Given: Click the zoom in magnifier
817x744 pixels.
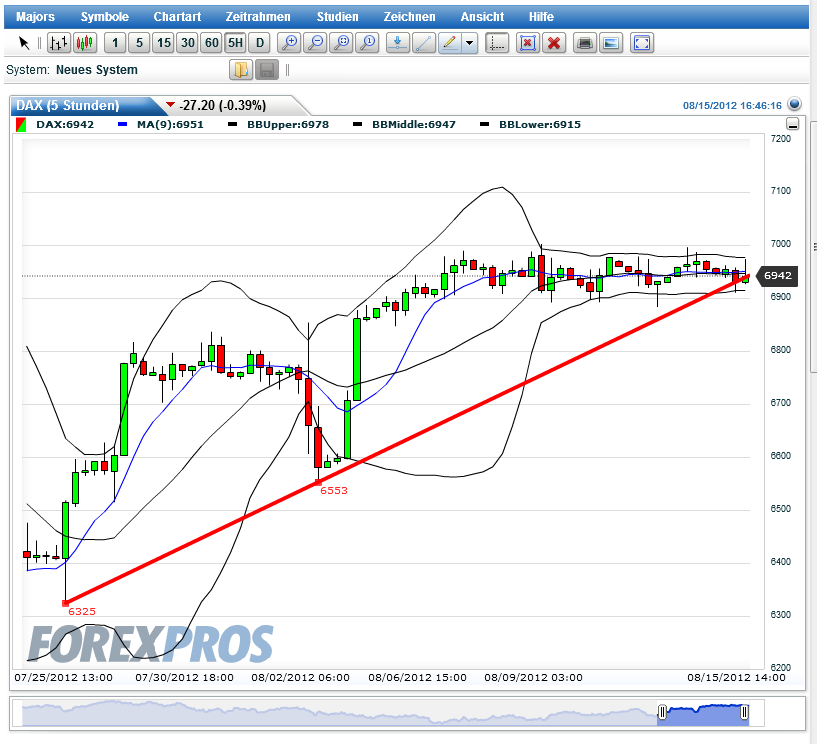Looking at the screenshot, I should [289, 43].
